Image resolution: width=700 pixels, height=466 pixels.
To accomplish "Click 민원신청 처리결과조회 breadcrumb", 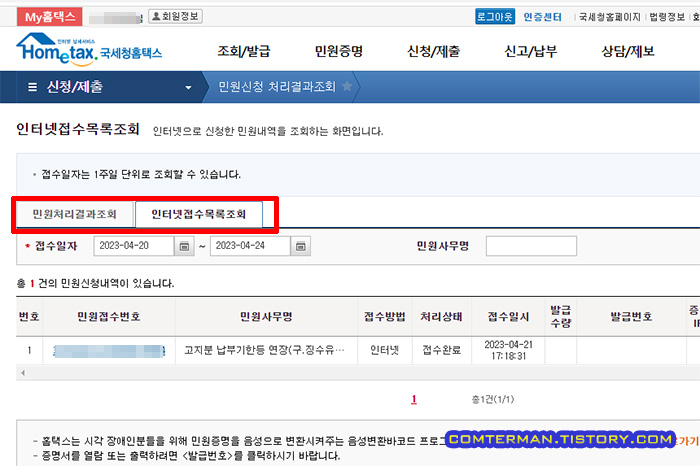I will [277, 87].
